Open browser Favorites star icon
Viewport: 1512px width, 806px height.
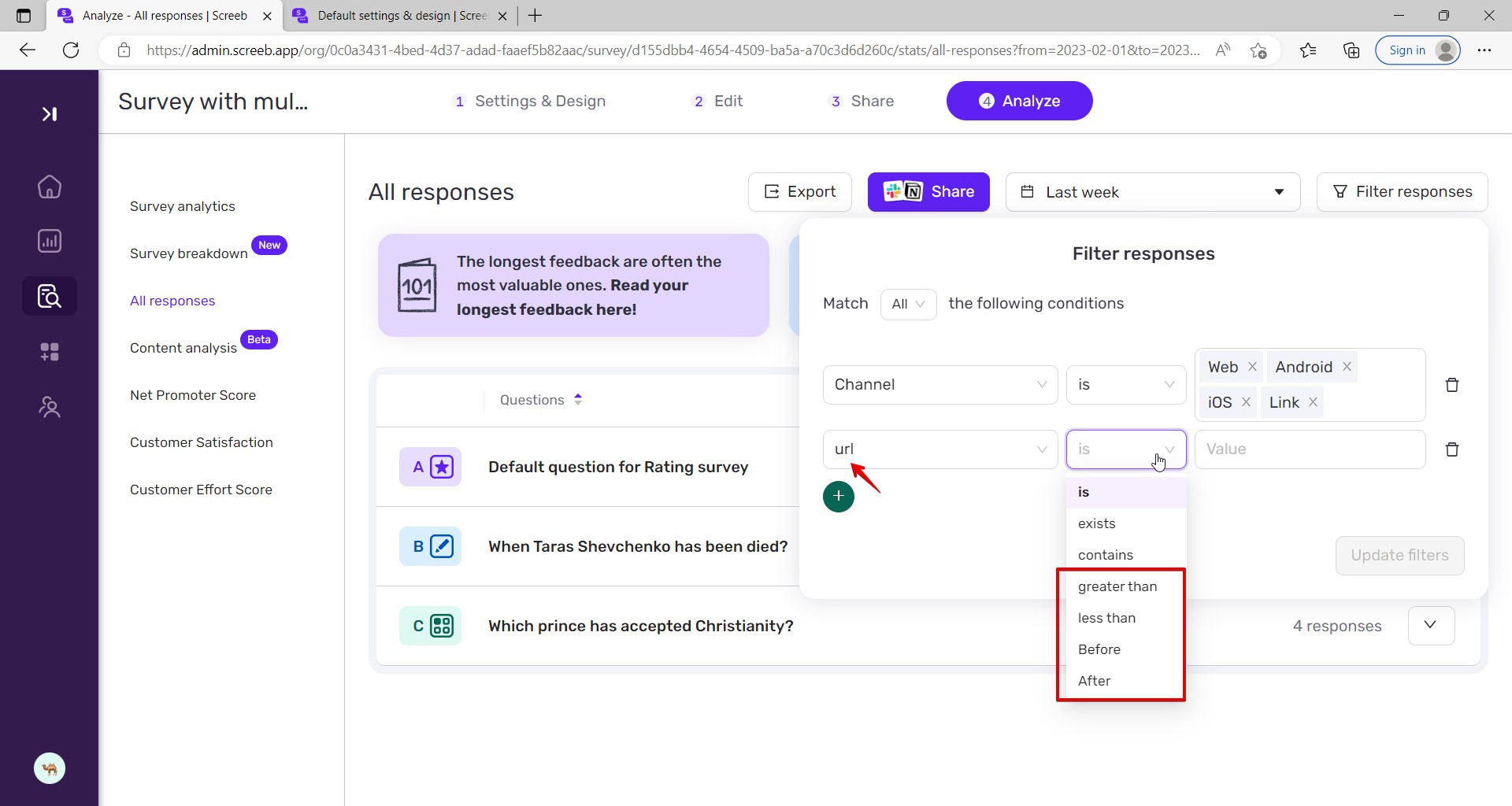pyautogui.click(x=1308, y=50)
